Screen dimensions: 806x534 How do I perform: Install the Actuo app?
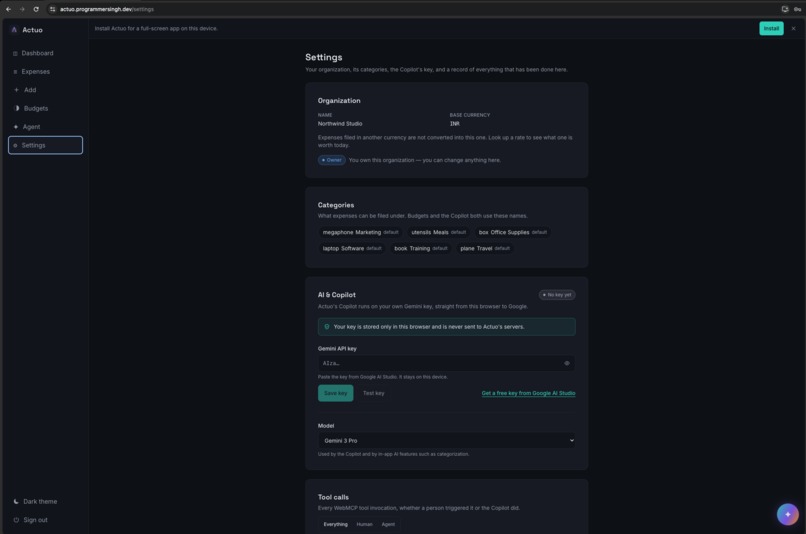pyautogui.click(x=771, y=28)
